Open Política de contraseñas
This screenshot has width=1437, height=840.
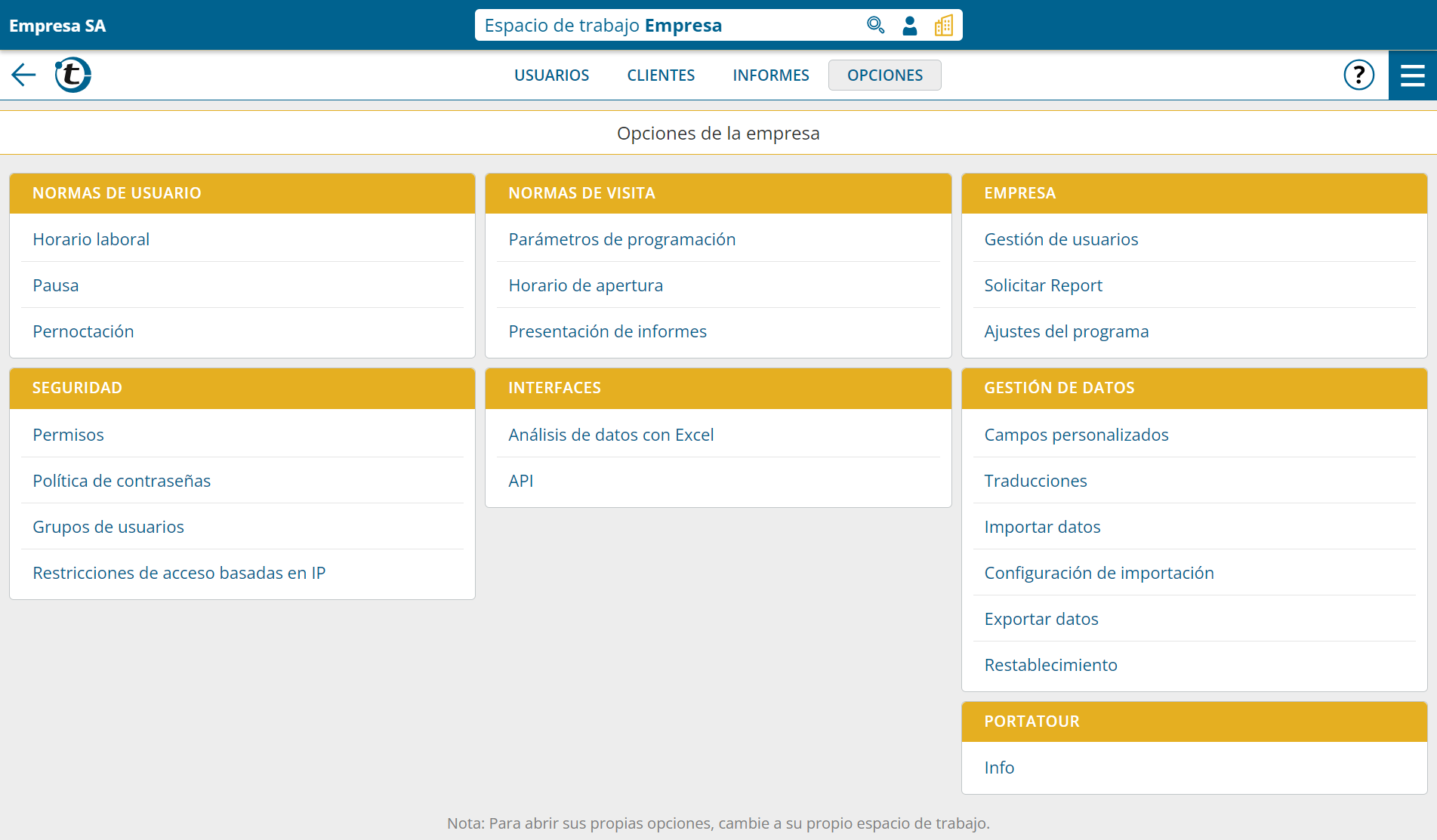coord(242,481)
